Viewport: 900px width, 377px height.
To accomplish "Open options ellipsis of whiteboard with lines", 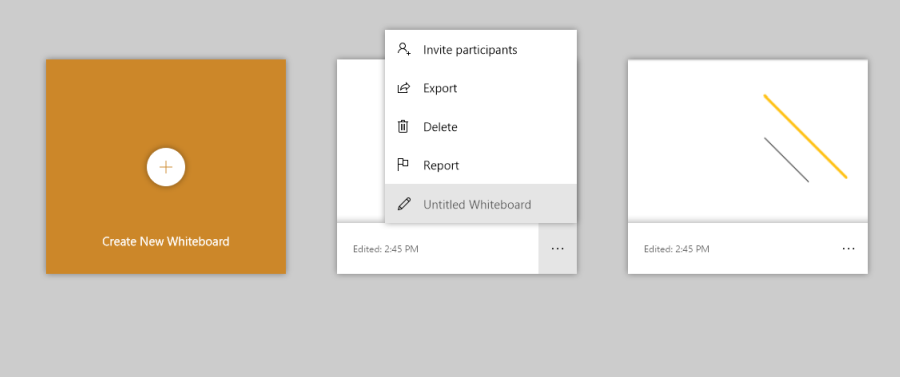I will pos(848,248).
